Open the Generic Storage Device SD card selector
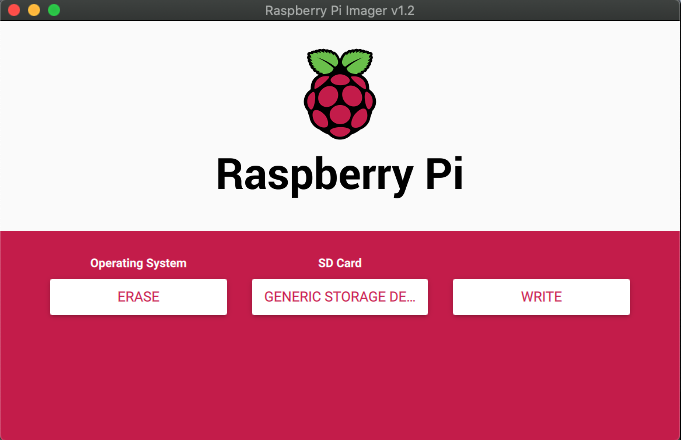 [x=340, y=297]
